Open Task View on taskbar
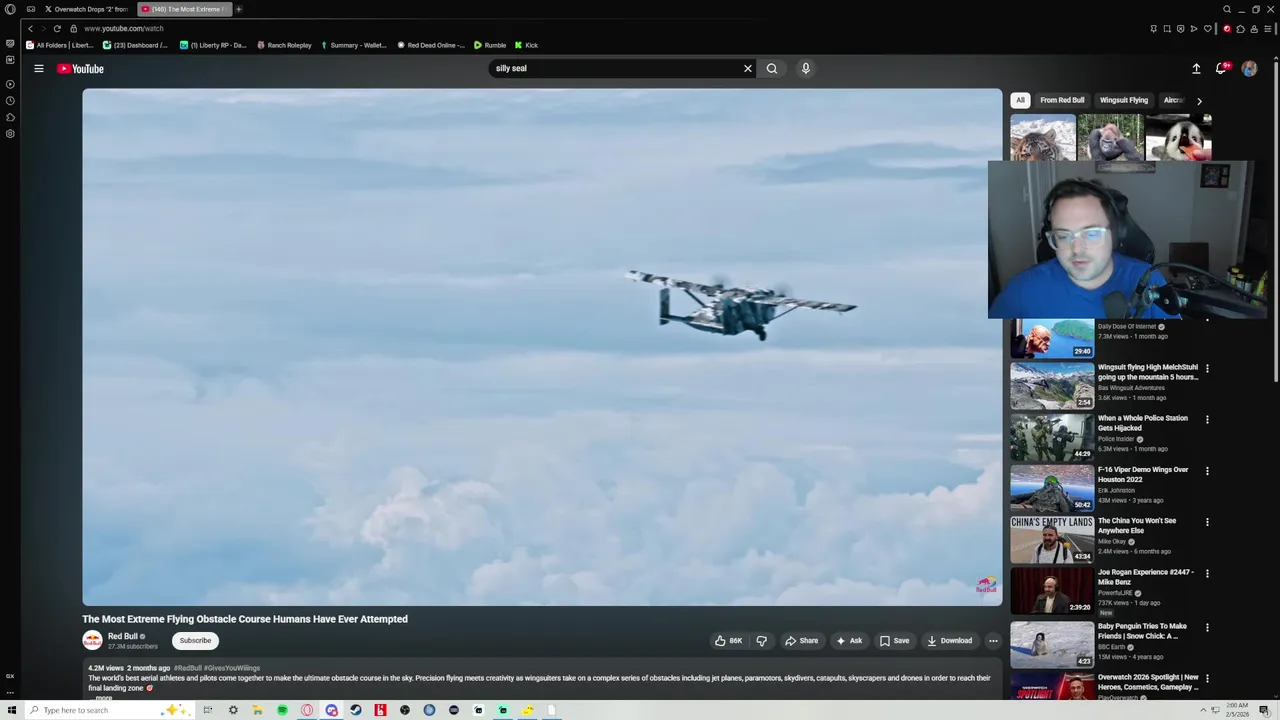1280x720 pixels. [x=208, y=710]
